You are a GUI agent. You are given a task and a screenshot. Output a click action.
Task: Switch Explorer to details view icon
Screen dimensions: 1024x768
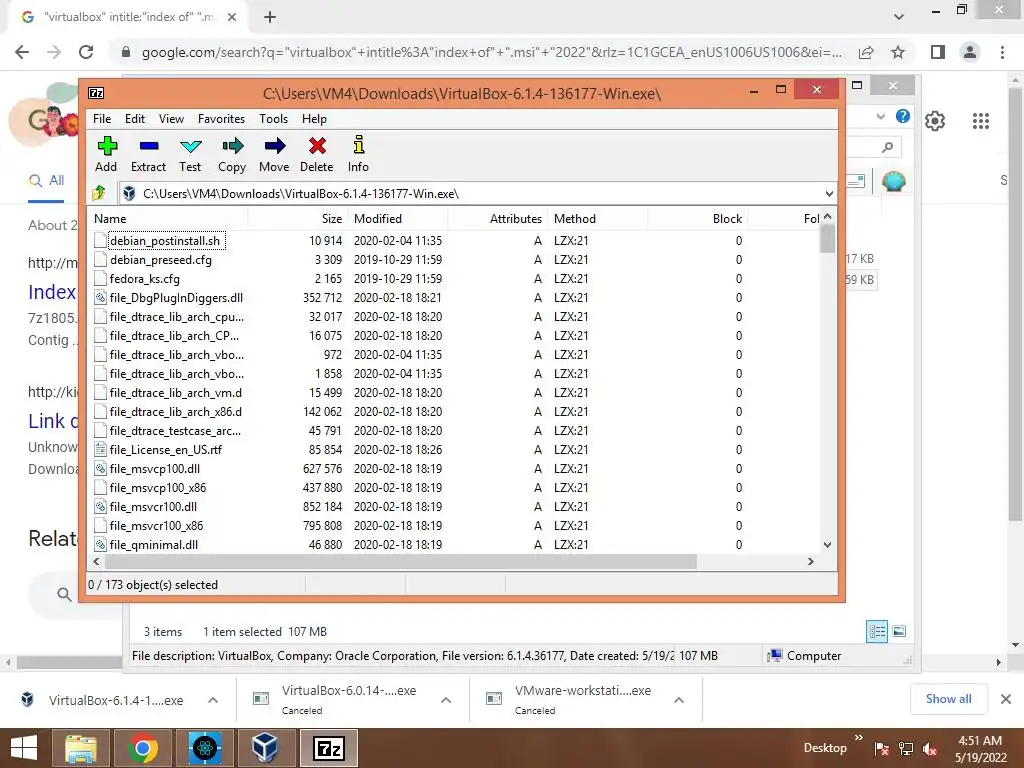click(x=877, y=631)
